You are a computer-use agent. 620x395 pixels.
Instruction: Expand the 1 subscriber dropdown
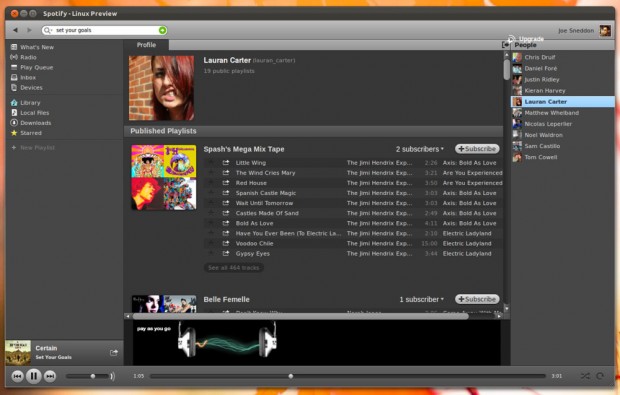click(422, 299)
